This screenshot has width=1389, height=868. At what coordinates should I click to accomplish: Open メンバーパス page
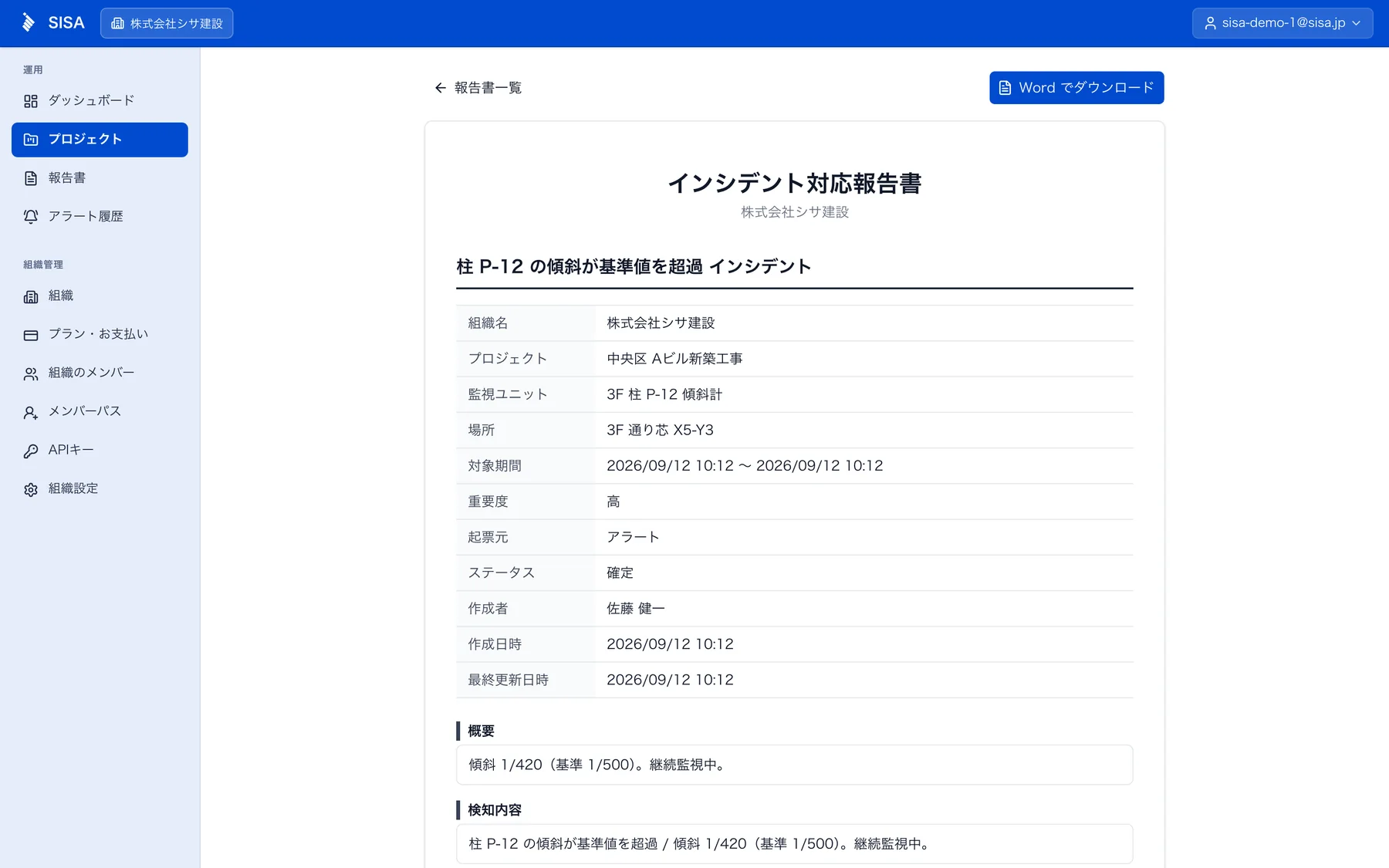[100, 411]
